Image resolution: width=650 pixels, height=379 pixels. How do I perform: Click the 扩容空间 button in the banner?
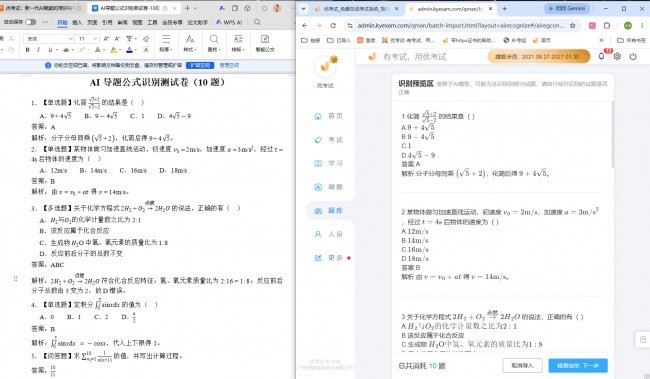(x=200, y=65)
